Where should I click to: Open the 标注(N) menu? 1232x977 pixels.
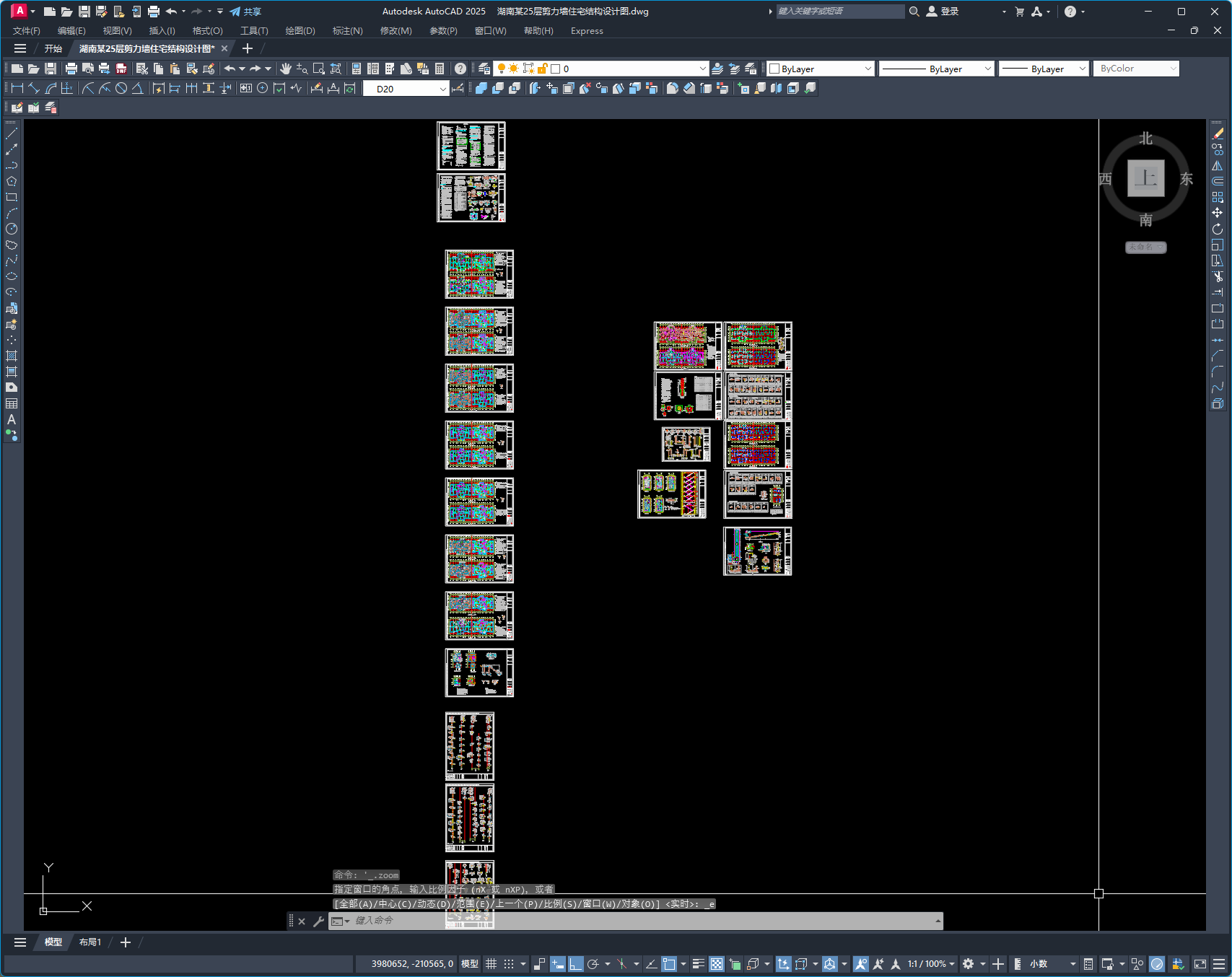pos(347,31)
